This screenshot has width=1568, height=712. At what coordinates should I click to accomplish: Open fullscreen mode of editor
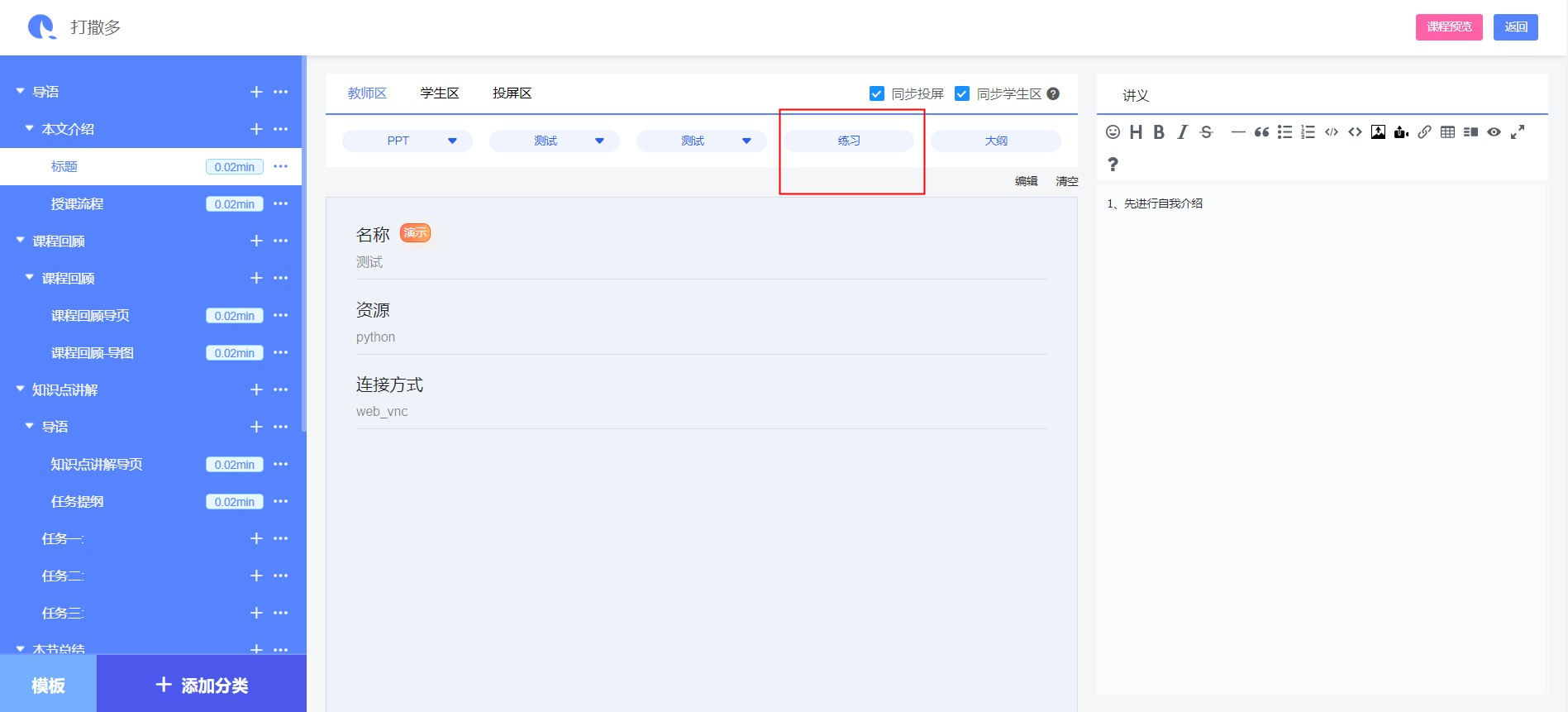(x=1518, y=132)
